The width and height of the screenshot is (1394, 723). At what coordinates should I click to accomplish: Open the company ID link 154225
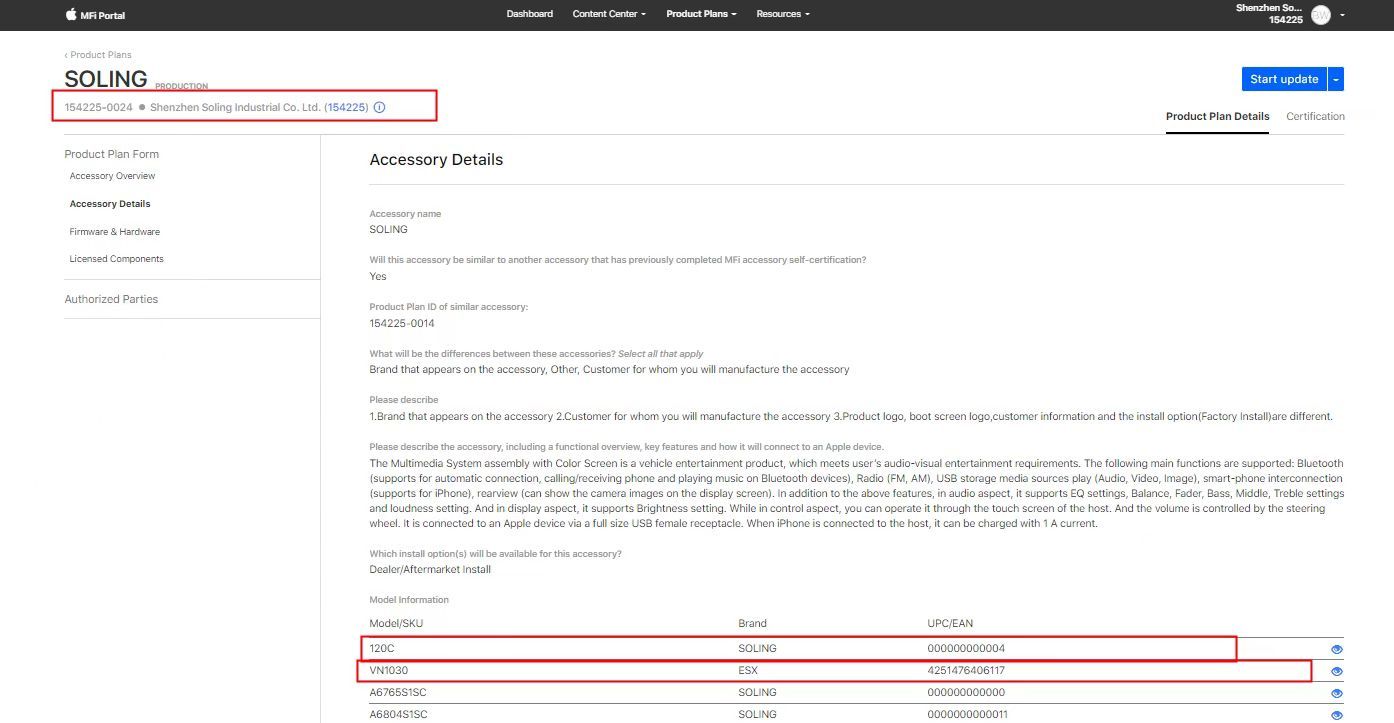(x=346, y=107)
